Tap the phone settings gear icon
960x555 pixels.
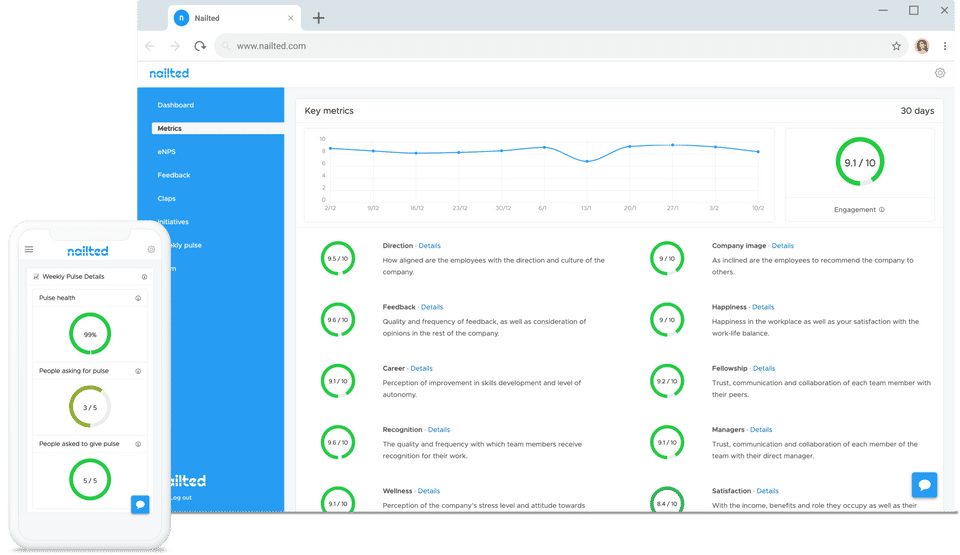click(x=151, y=249)
